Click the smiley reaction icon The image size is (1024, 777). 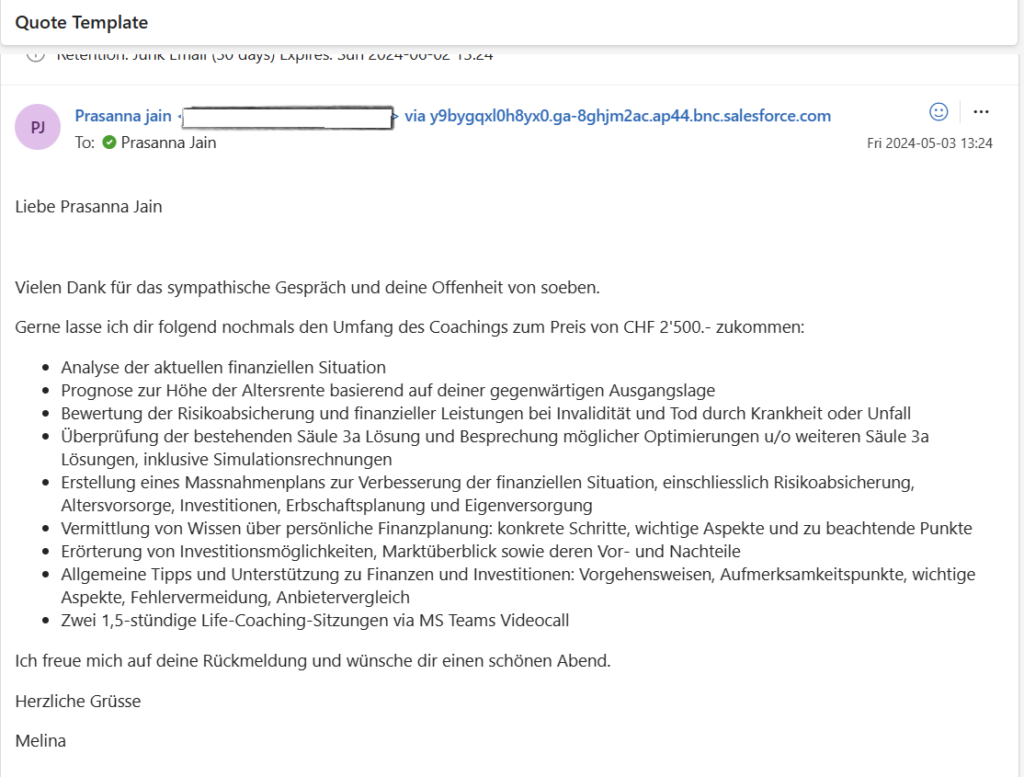tap(938, 111)
